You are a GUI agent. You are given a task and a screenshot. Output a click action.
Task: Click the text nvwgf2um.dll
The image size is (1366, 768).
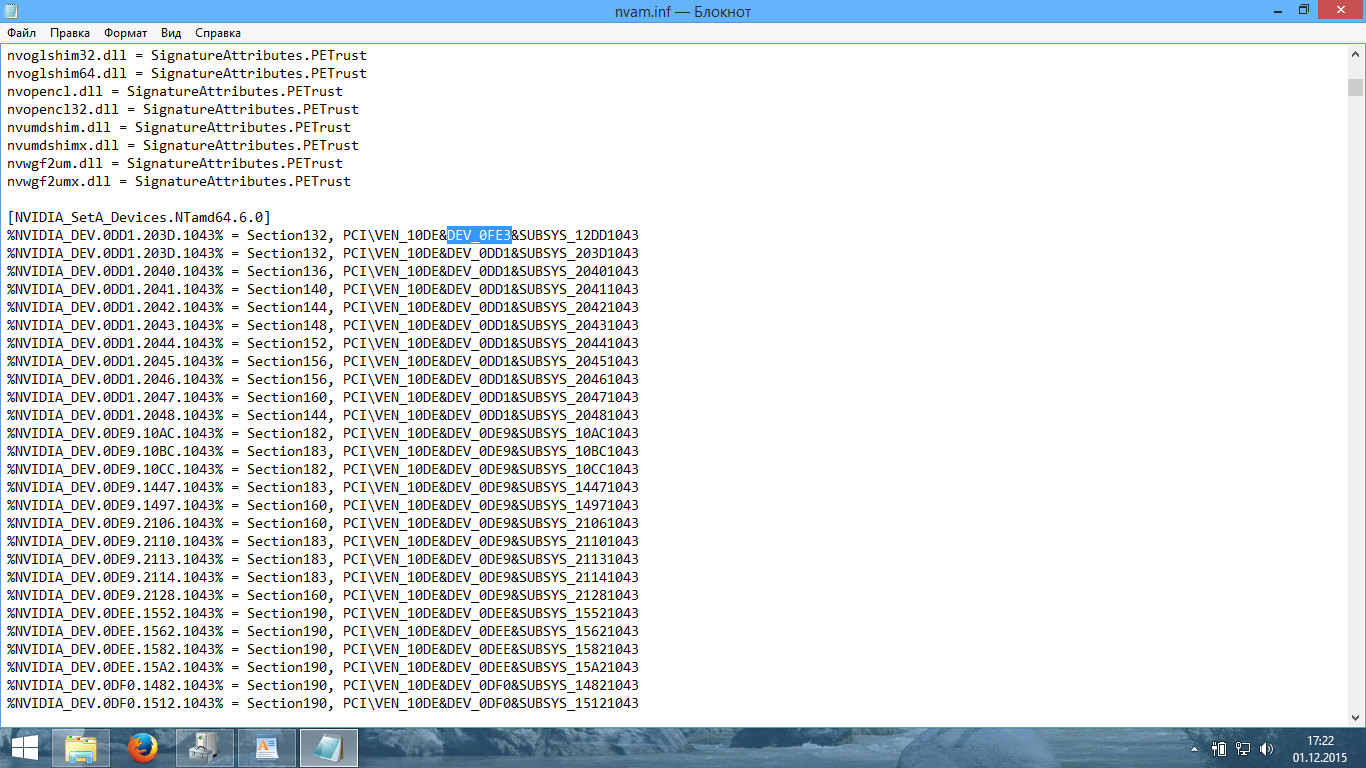click(55, 163)
